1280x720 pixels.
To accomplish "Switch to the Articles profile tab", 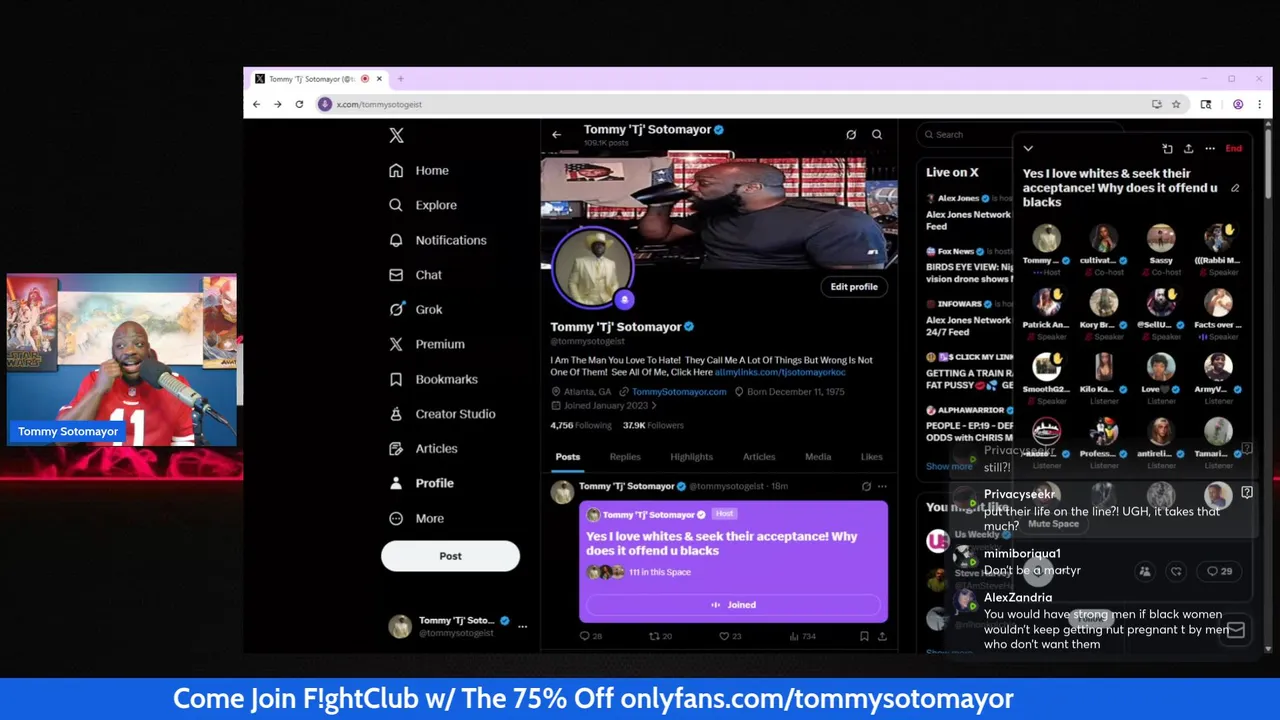I will tap(759, 457).
